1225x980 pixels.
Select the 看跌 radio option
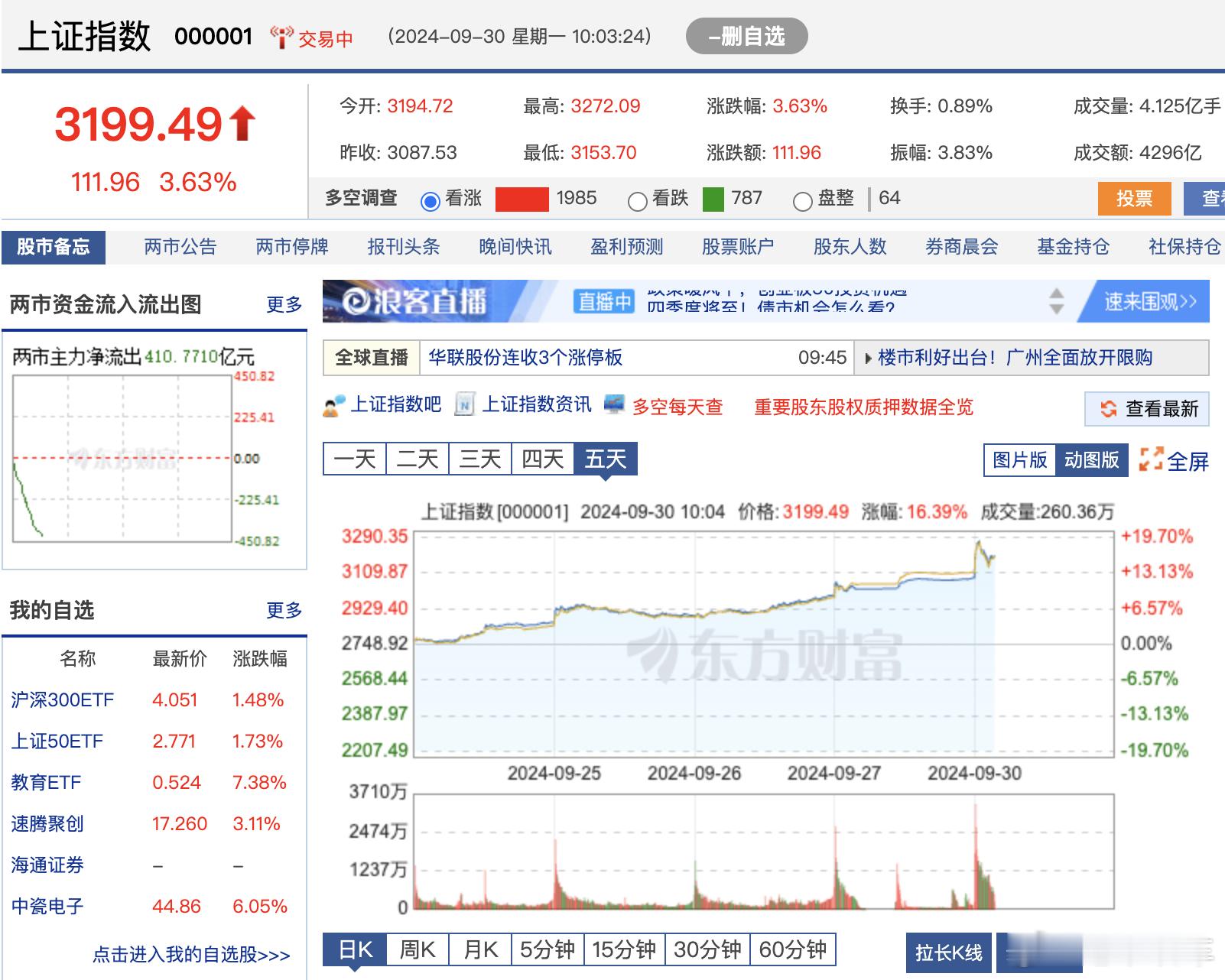pos(637,201)
